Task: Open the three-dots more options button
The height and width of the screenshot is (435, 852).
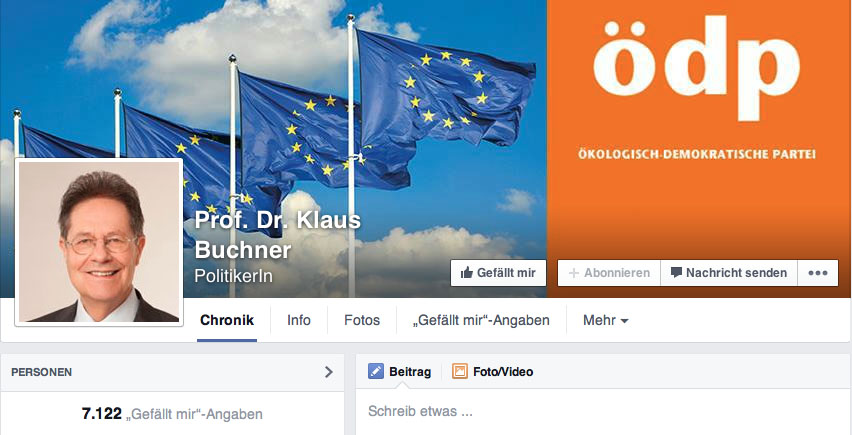Action: [818, 273]
